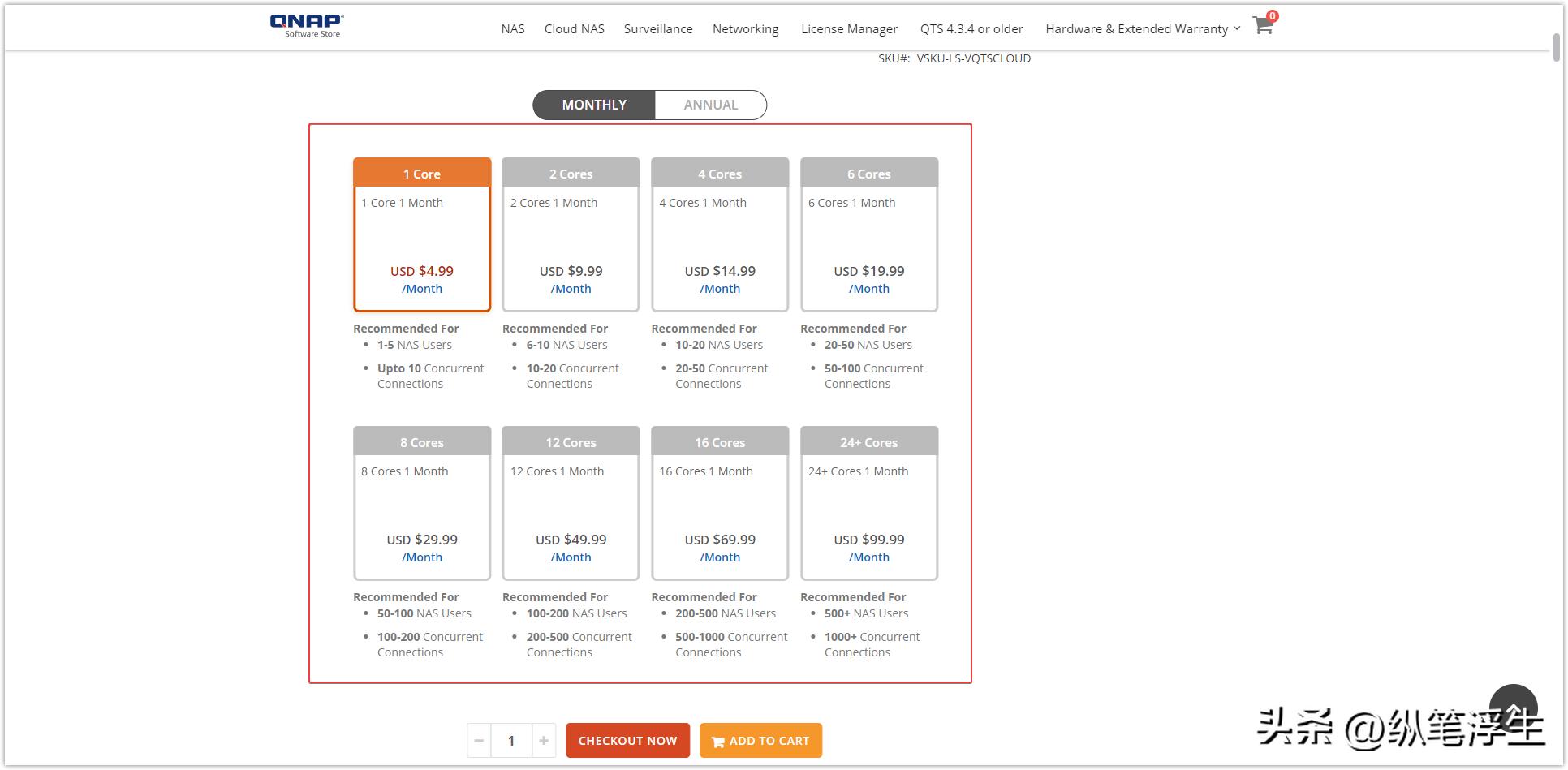Pick the 4 Cores monthly plan
The image size is (1568, 770).
point(720,234)
